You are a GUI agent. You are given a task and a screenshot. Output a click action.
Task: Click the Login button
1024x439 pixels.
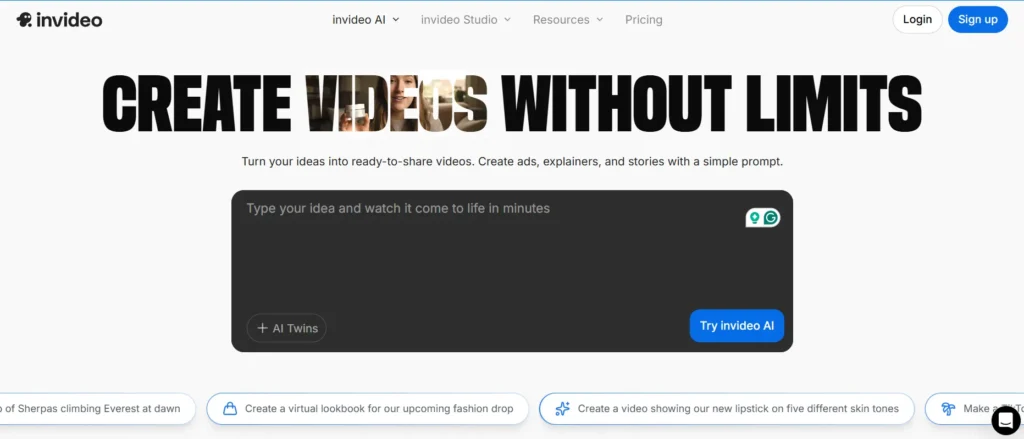[916, 19]
